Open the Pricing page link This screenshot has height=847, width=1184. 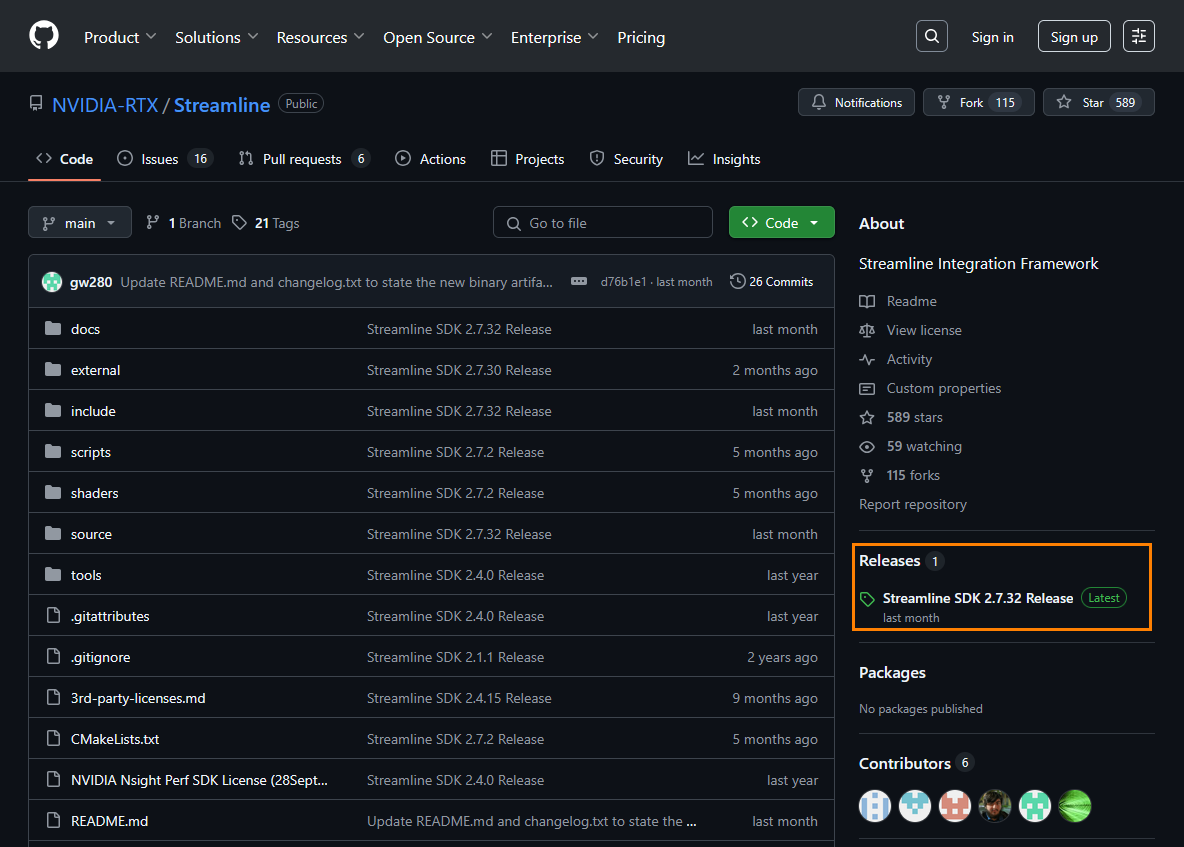point(641,37)
